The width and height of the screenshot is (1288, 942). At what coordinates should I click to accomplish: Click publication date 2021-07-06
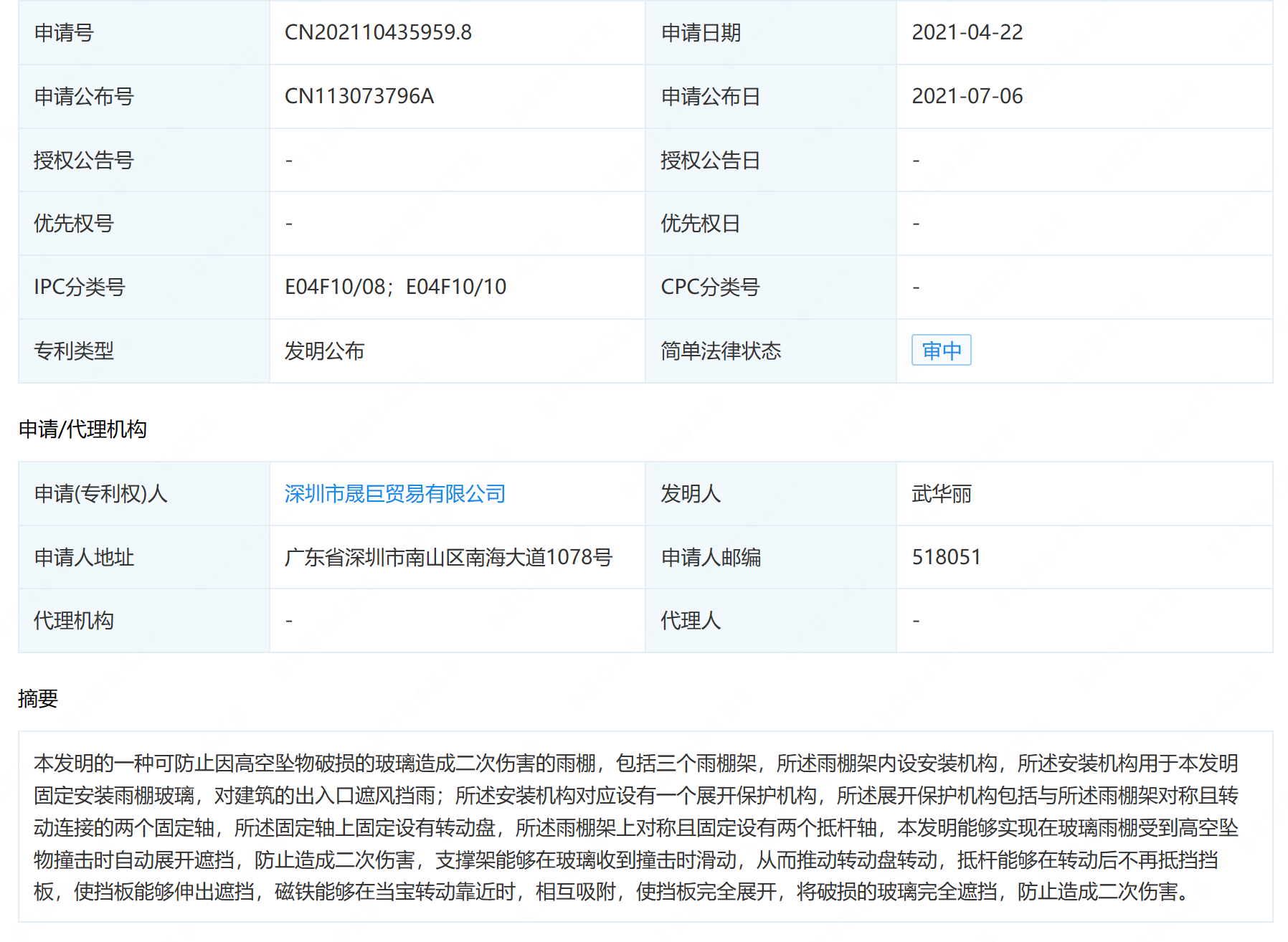[x=967, y=97]
